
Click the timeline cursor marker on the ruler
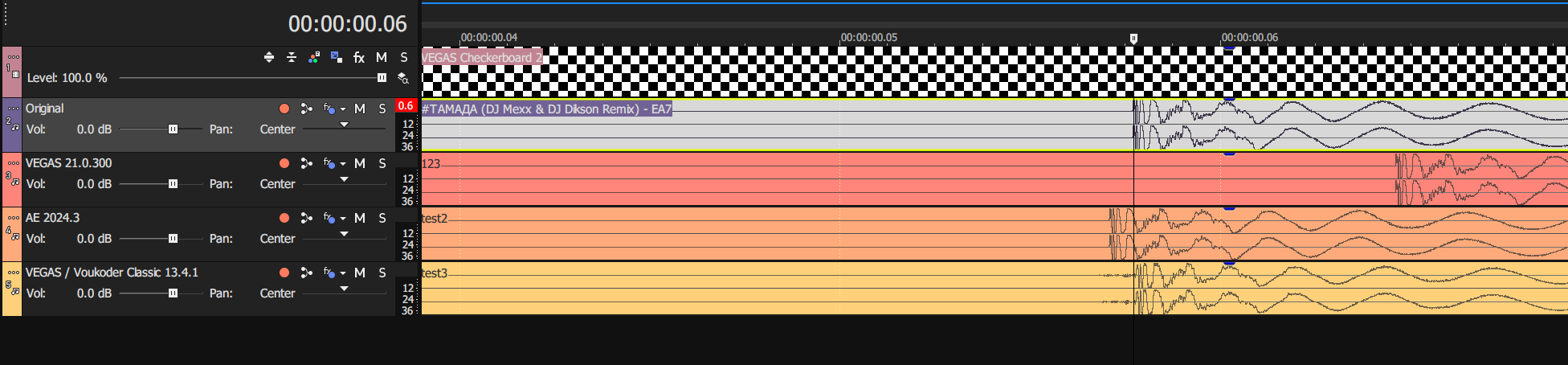[1133, 39]
